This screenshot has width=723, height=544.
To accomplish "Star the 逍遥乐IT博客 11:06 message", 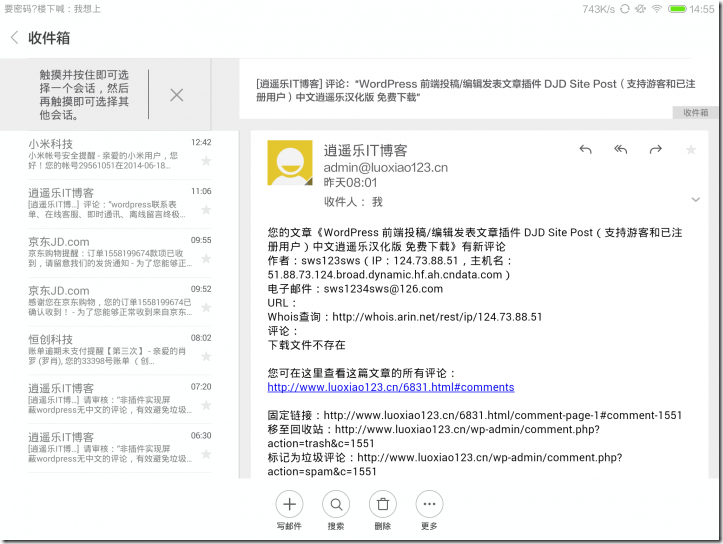I will click(x=206, y=210).
